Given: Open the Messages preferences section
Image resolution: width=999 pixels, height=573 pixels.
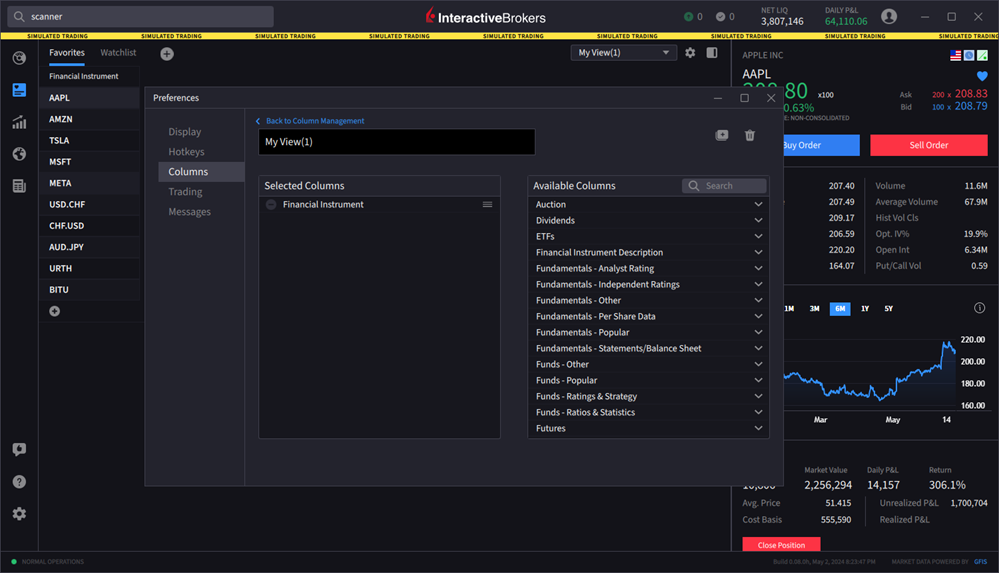Looking at the screenshot, I should [x=189, y=212].
